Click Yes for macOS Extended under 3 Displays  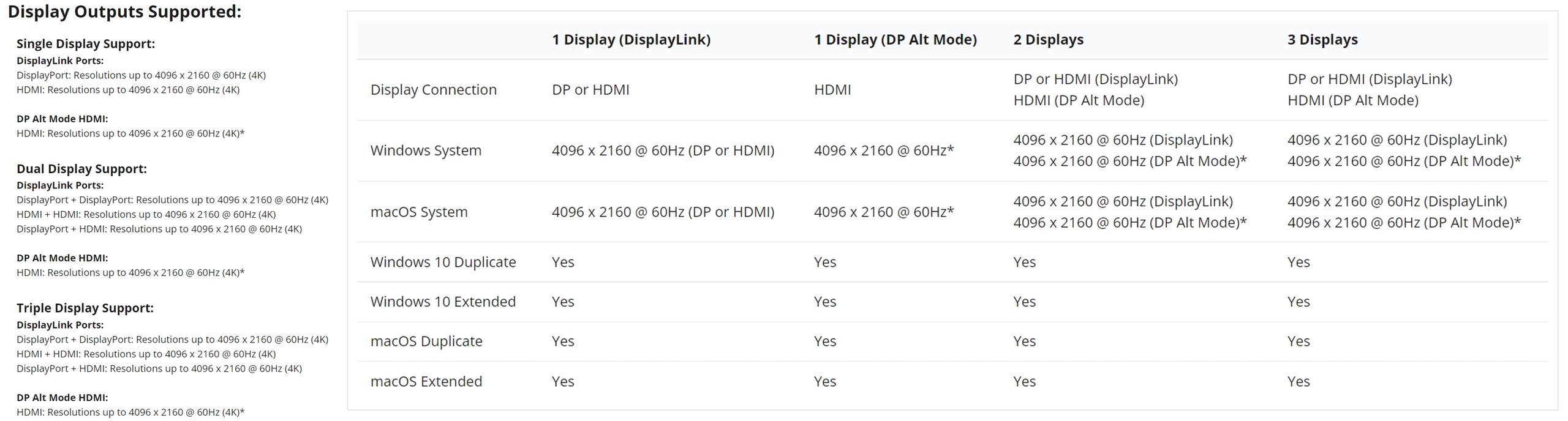pos(1298,381)
